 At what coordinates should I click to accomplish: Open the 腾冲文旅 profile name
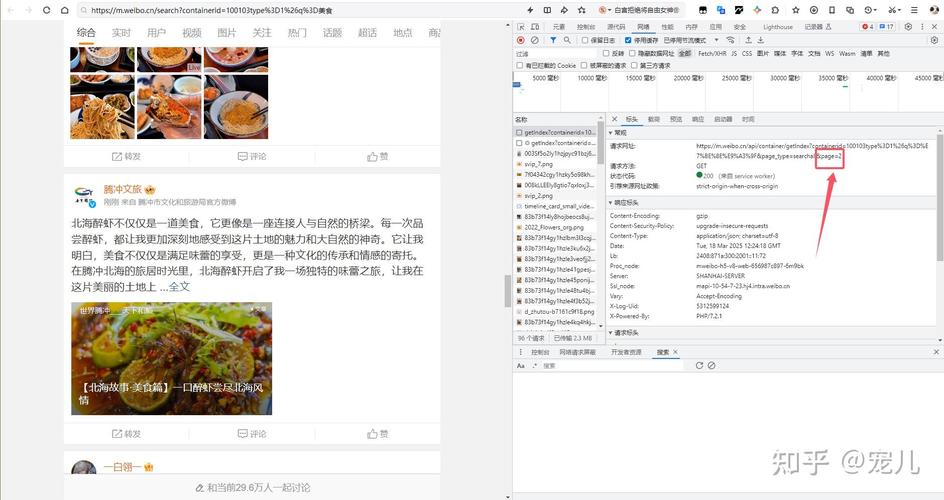point(123,190)
